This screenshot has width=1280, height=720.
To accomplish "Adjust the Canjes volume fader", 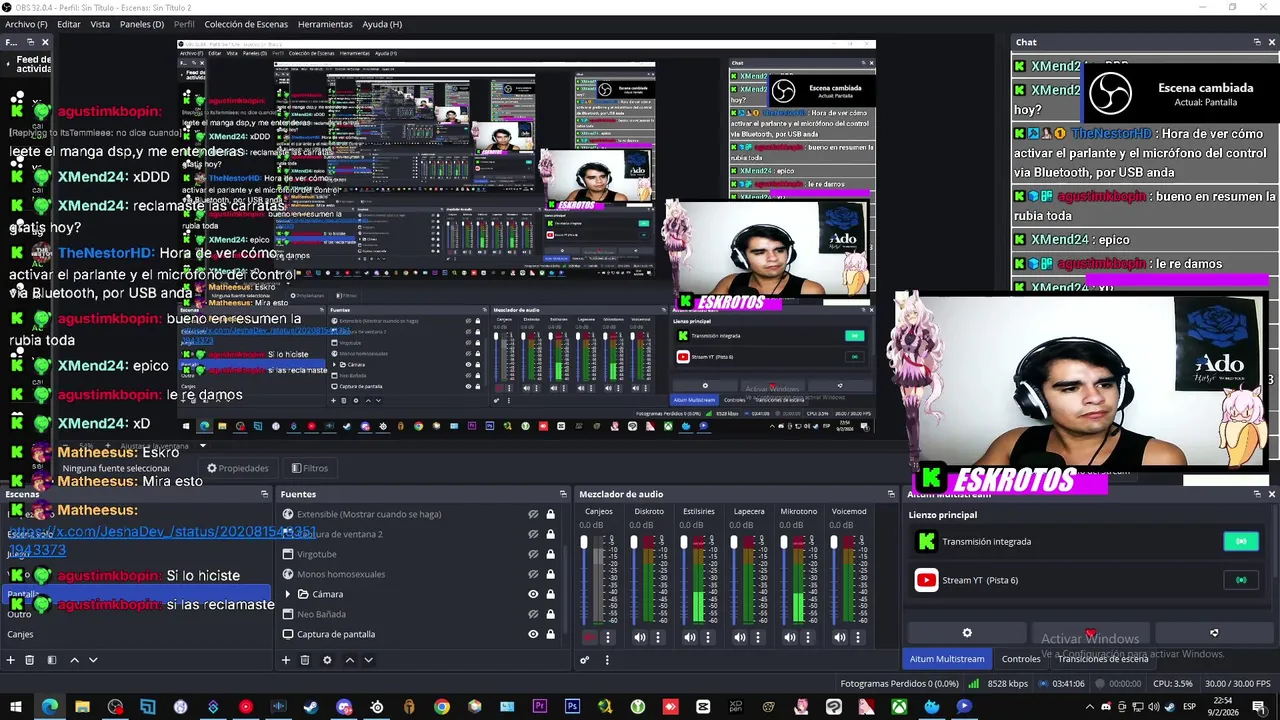I will click(584, 542).
